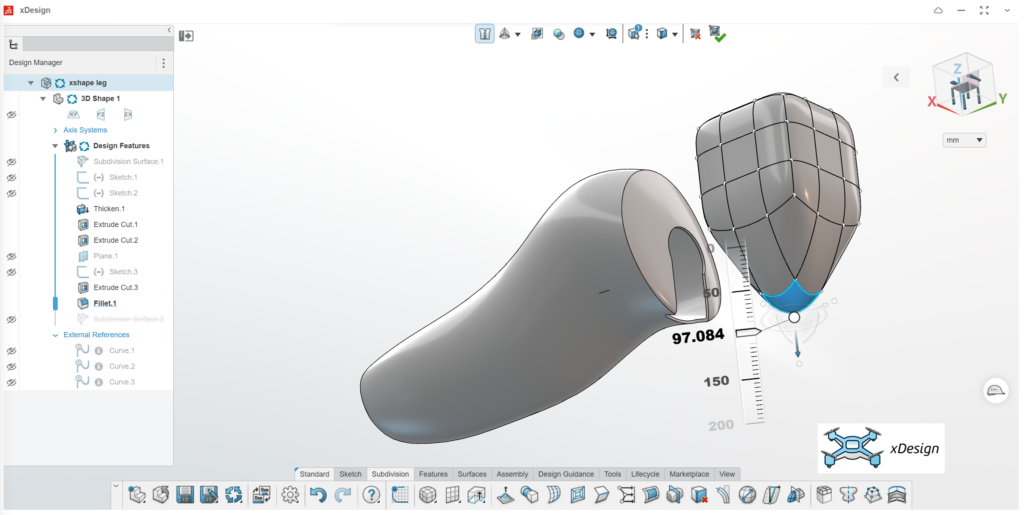Toggle visibility eye beside Plane.1
The image size is (1024, 515).
tap(11, 257)
